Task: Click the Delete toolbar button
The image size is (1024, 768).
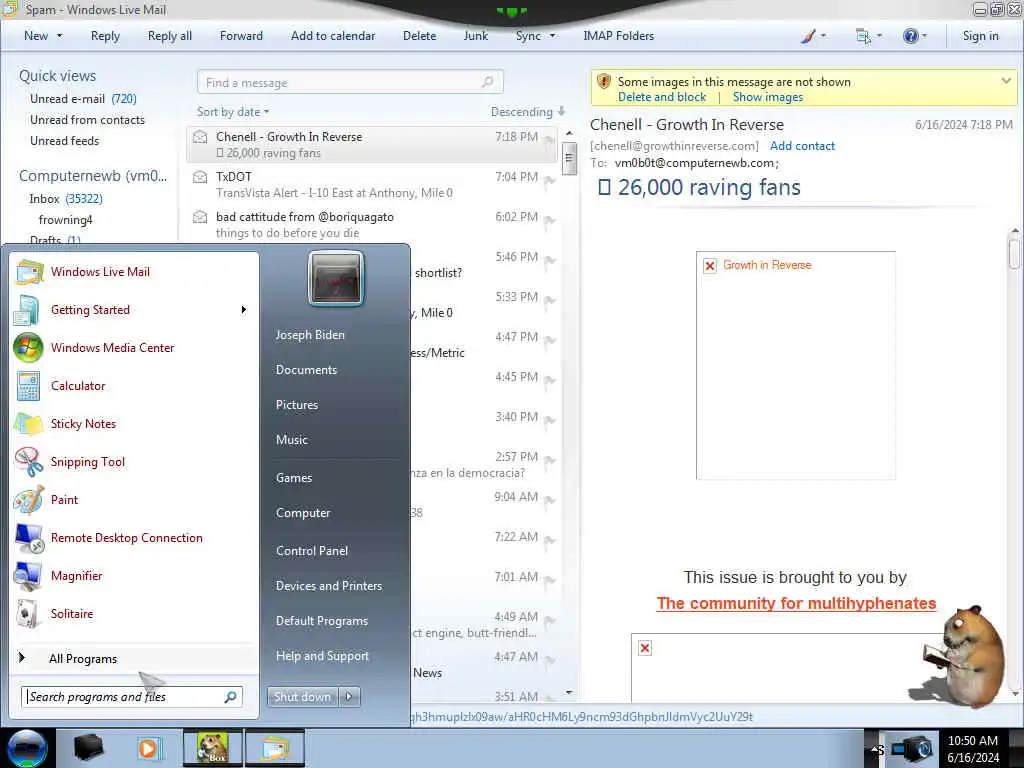Action: pos(419,36)
